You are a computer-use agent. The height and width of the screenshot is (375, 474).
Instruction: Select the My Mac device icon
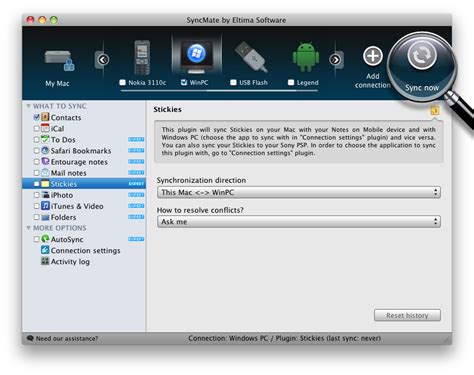coord(59,61)
